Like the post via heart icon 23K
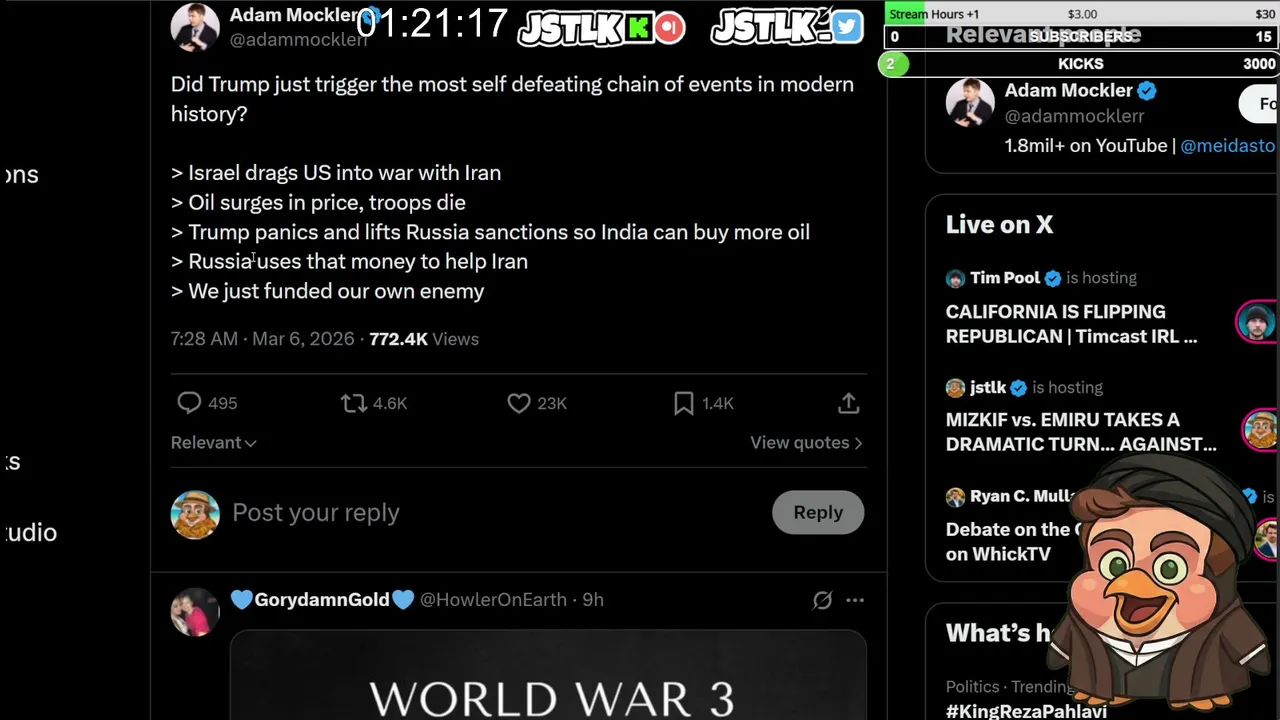1280x720 pixels. click(518, 403)
